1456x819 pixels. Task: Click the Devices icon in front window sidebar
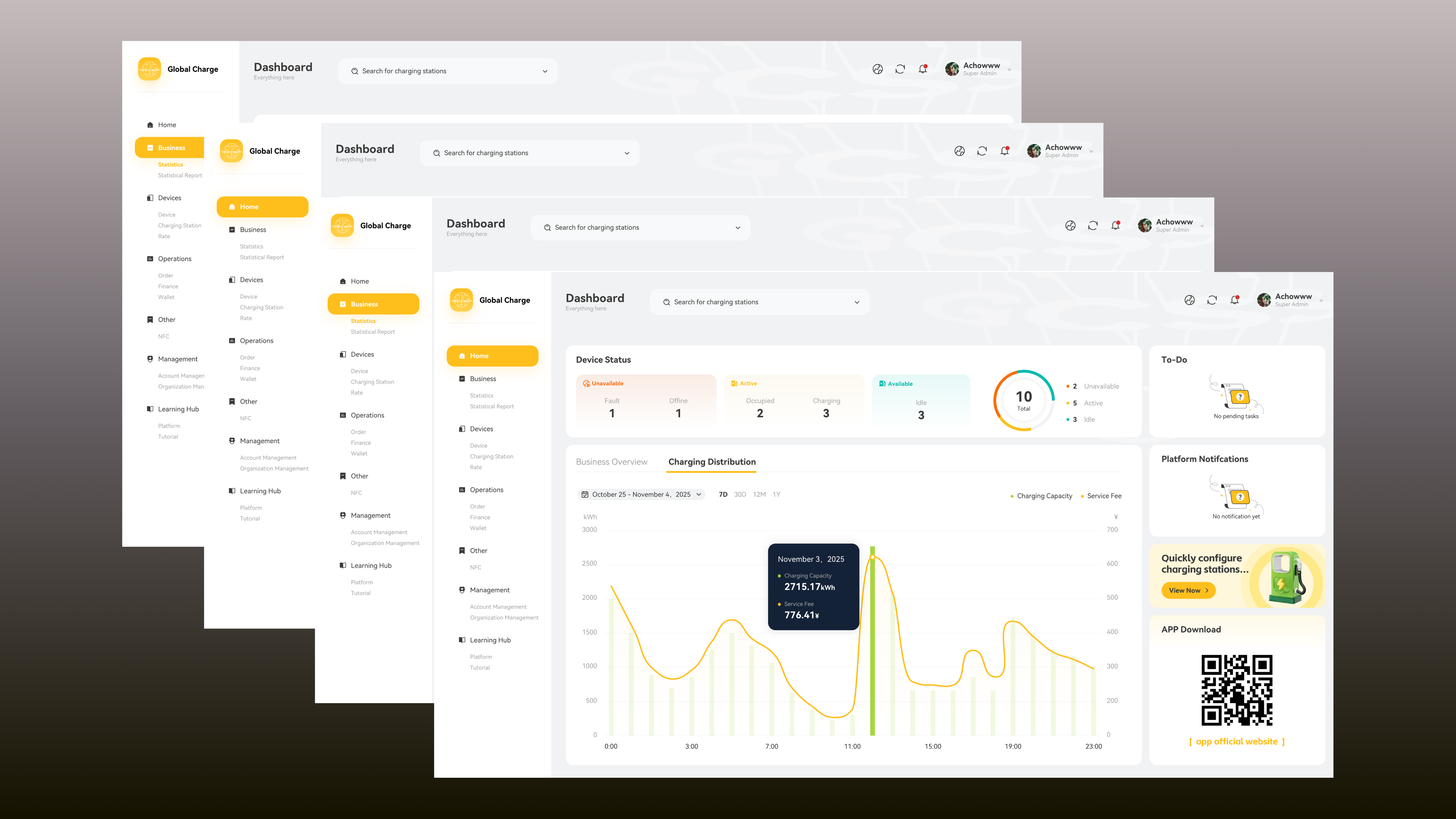(462, 429)
